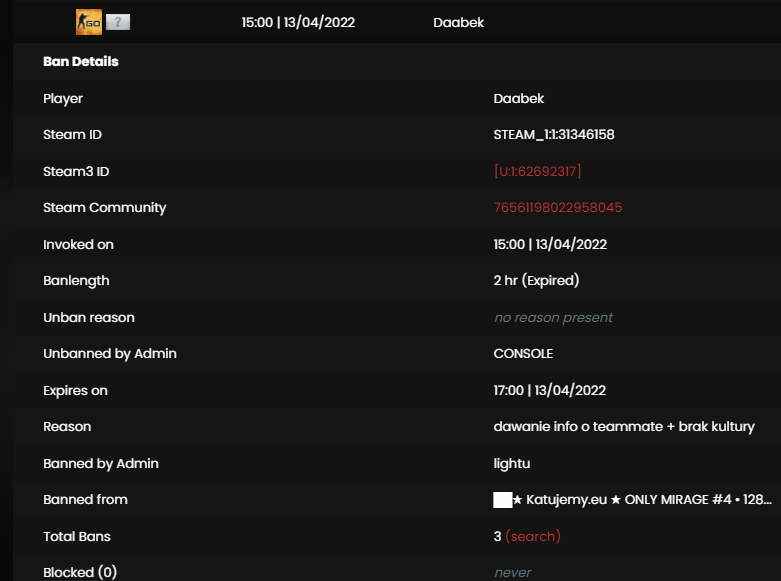Click the banning admin name lightu

pyautogui.click(x=512, y=463)
